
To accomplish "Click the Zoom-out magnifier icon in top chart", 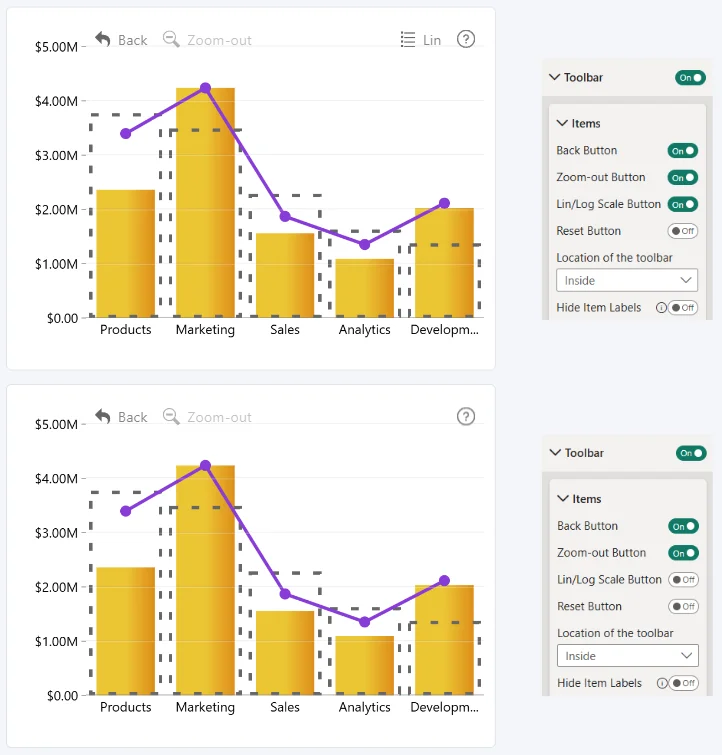I will point(171,39).
